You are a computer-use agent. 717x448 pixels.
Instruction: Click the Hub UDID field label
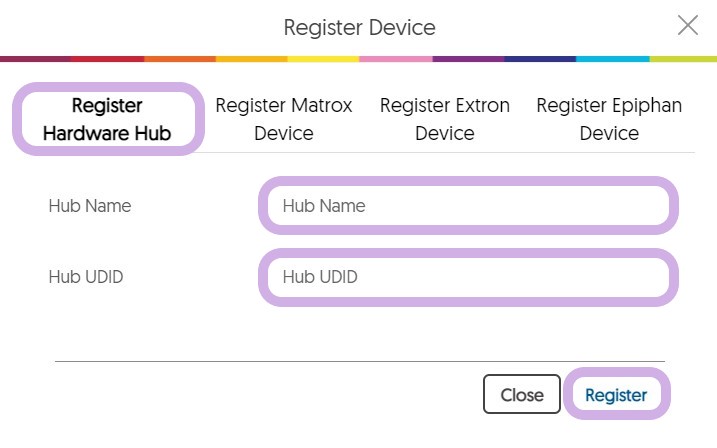coord(86,277)
